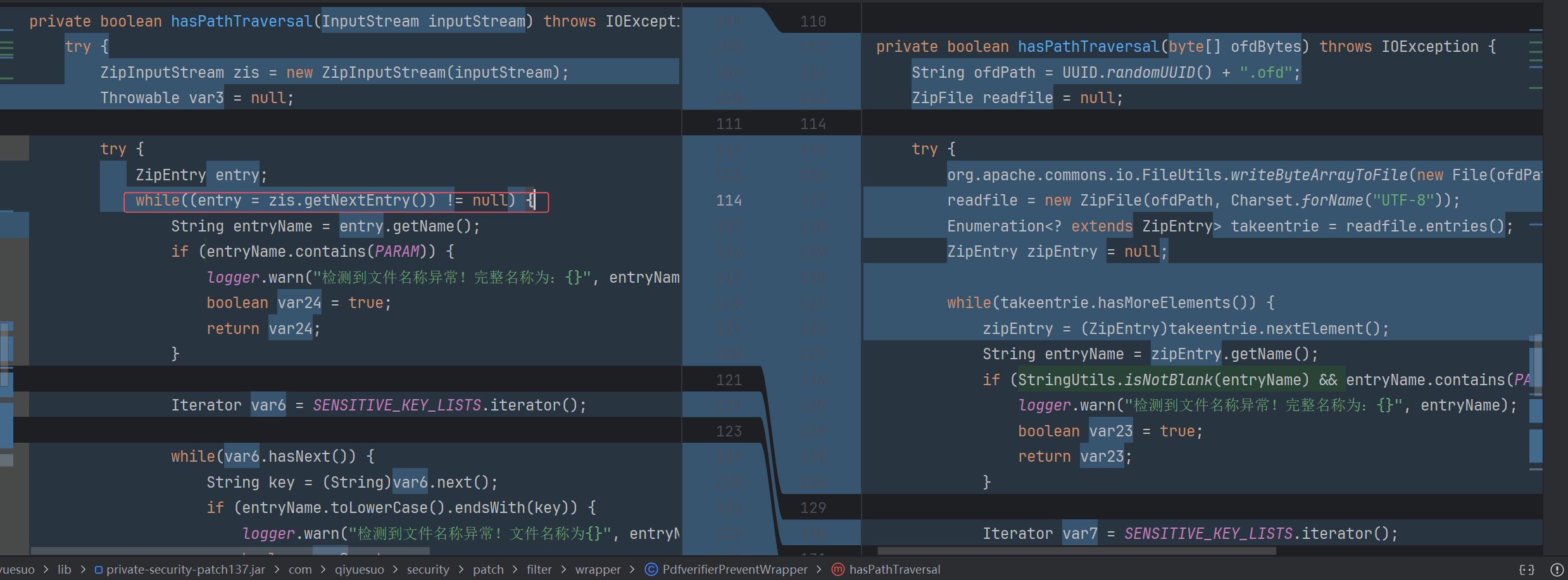Select the lib breadcrumb
Viewport: 1568px width, 580px height.
[65, 569]
